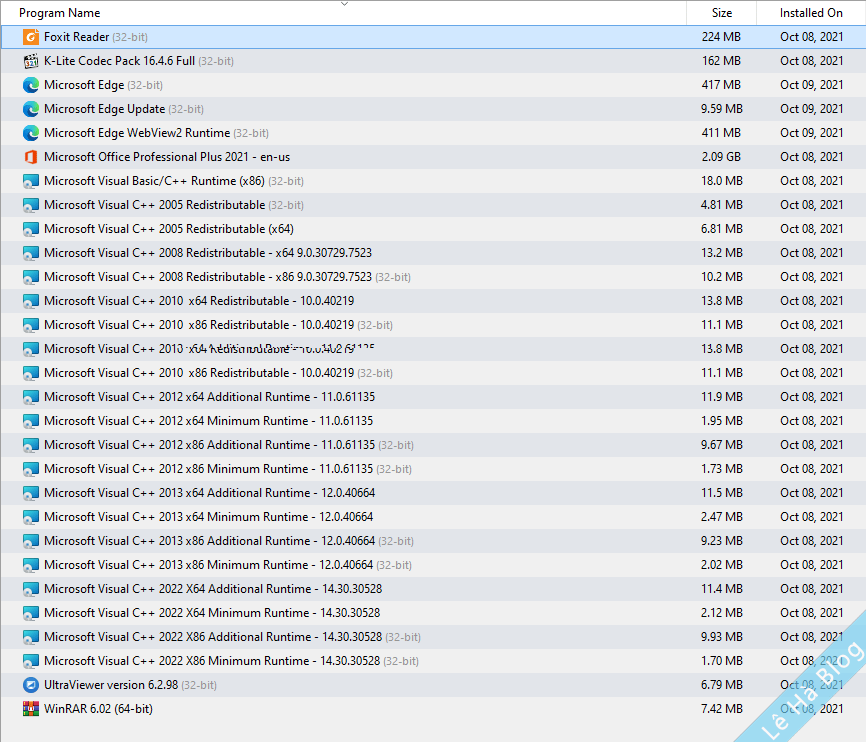Click the Visual C++ 2012 x64 Minimum Runtime icon

point(31,421)
